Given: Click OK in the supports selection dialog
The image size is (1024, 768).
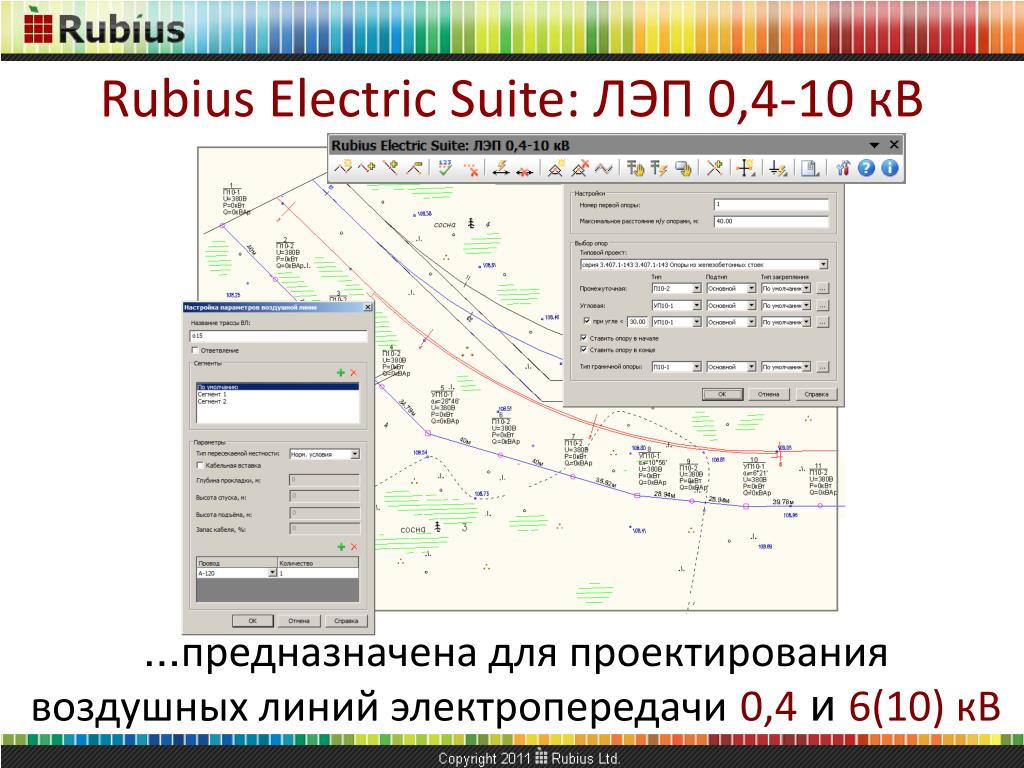Looking at the screenshot, I should 722,394.
